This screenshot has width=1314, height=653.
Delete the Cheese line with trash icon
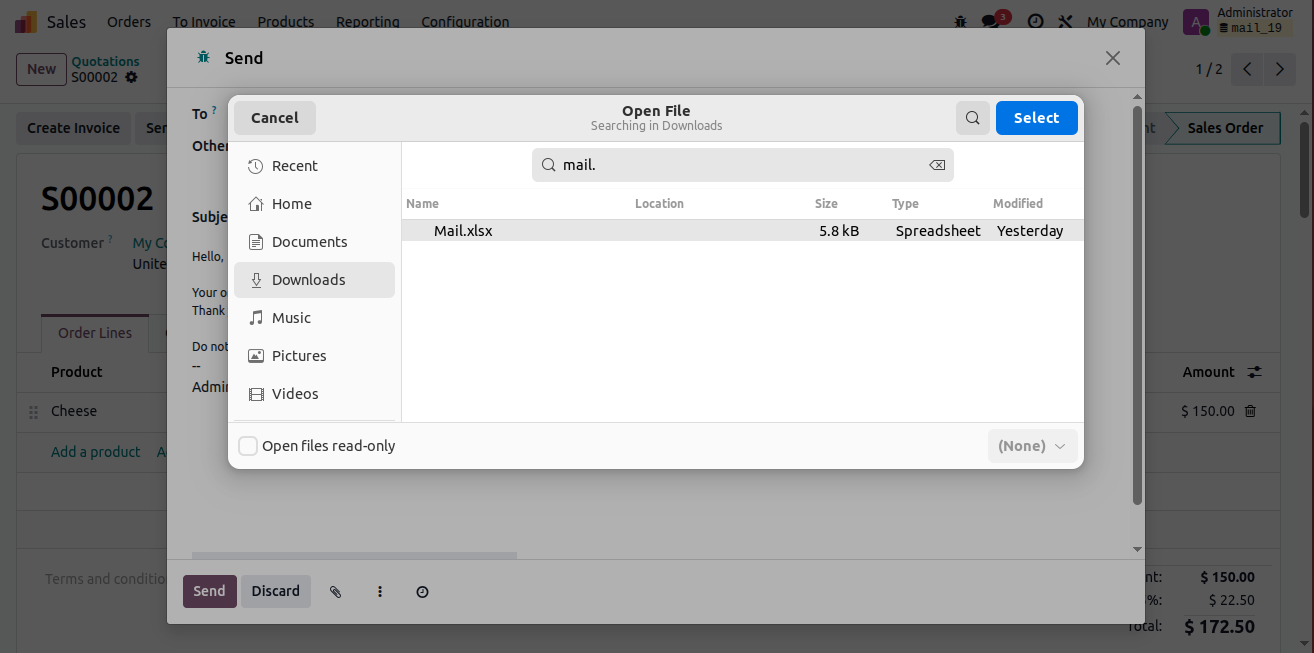tap(1250, 411)
